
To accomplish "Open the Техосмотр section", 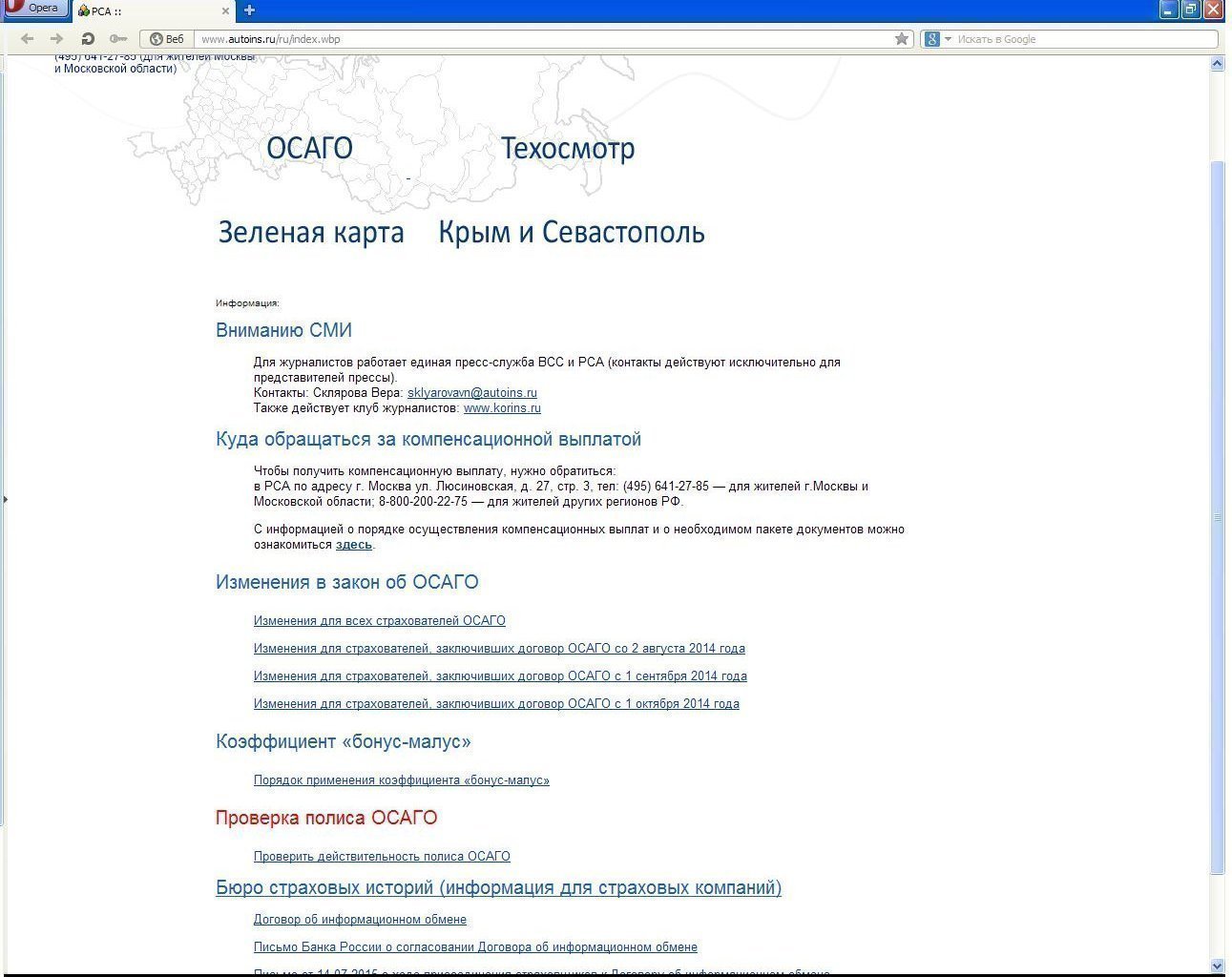I will tap(567, 149).
